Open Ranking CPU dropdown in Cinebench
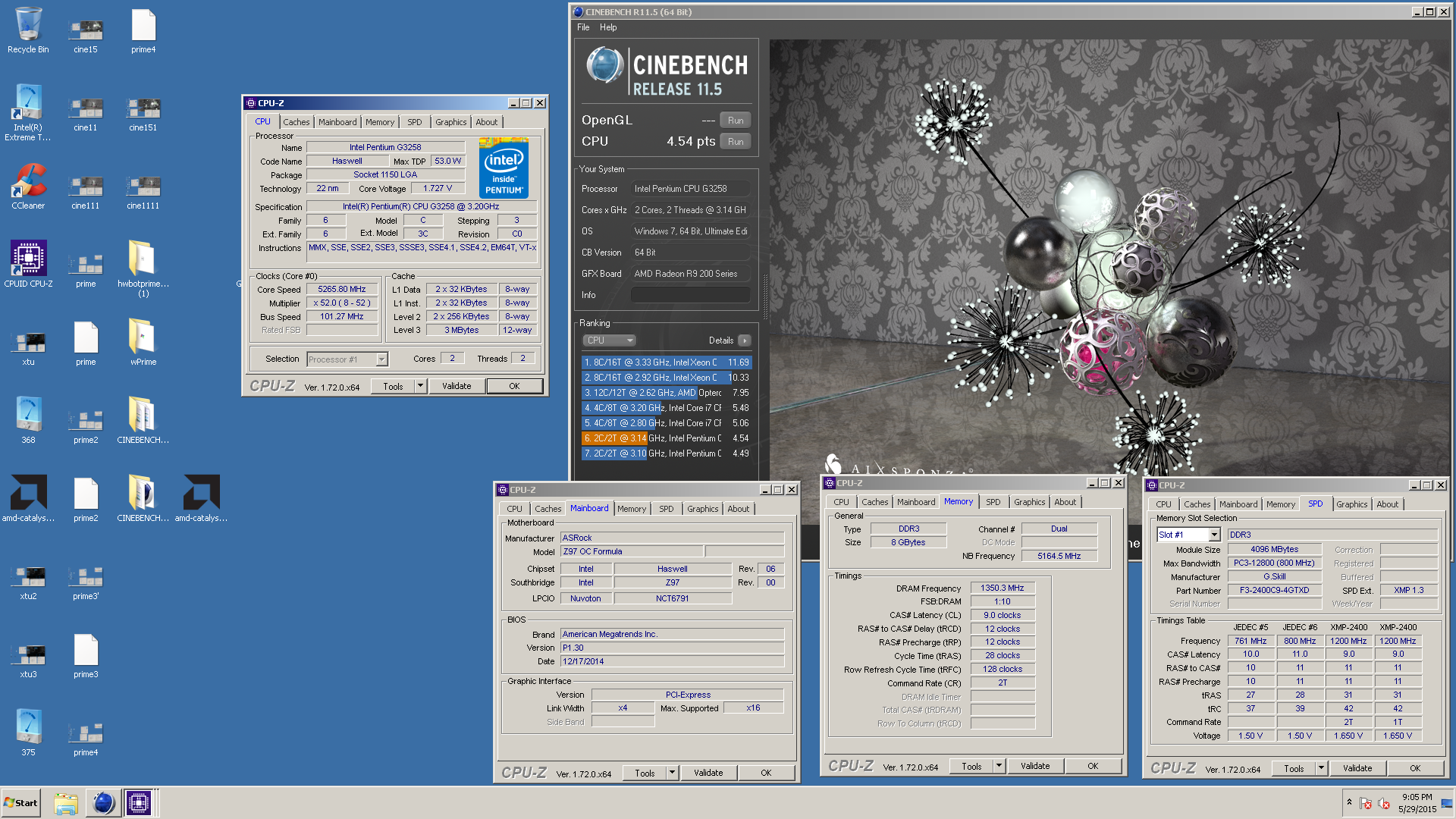 tap(609, 340)
